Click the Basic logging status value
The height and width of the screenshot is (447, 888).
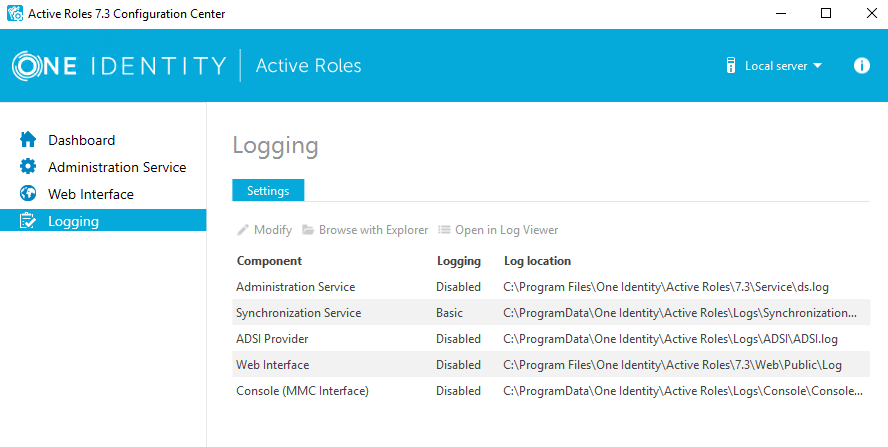[x=449, y=313]
